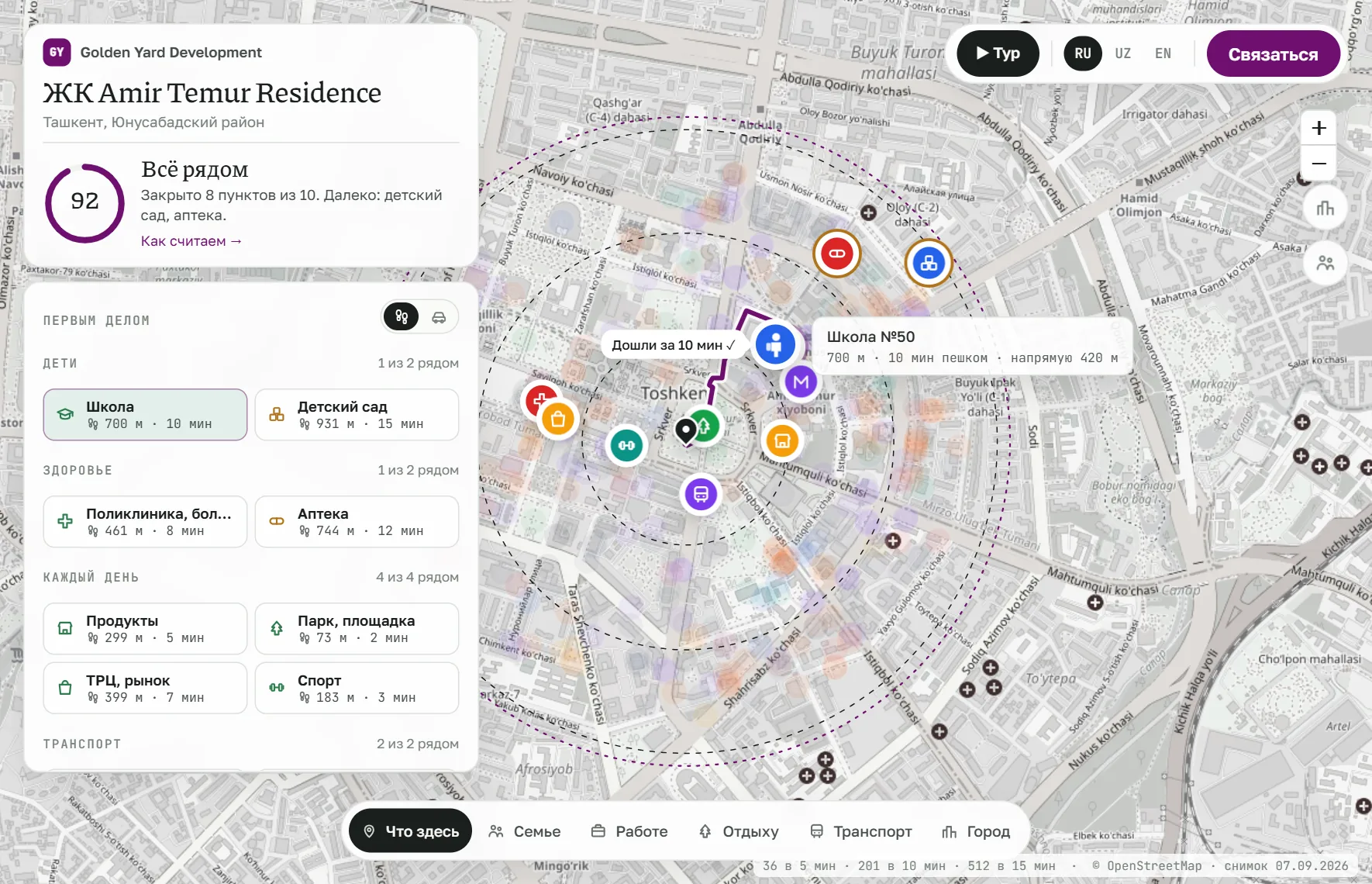The width and height of the screenshot is (1372, 884).
Task: Open the Семье tab
Action: (525, 831)
